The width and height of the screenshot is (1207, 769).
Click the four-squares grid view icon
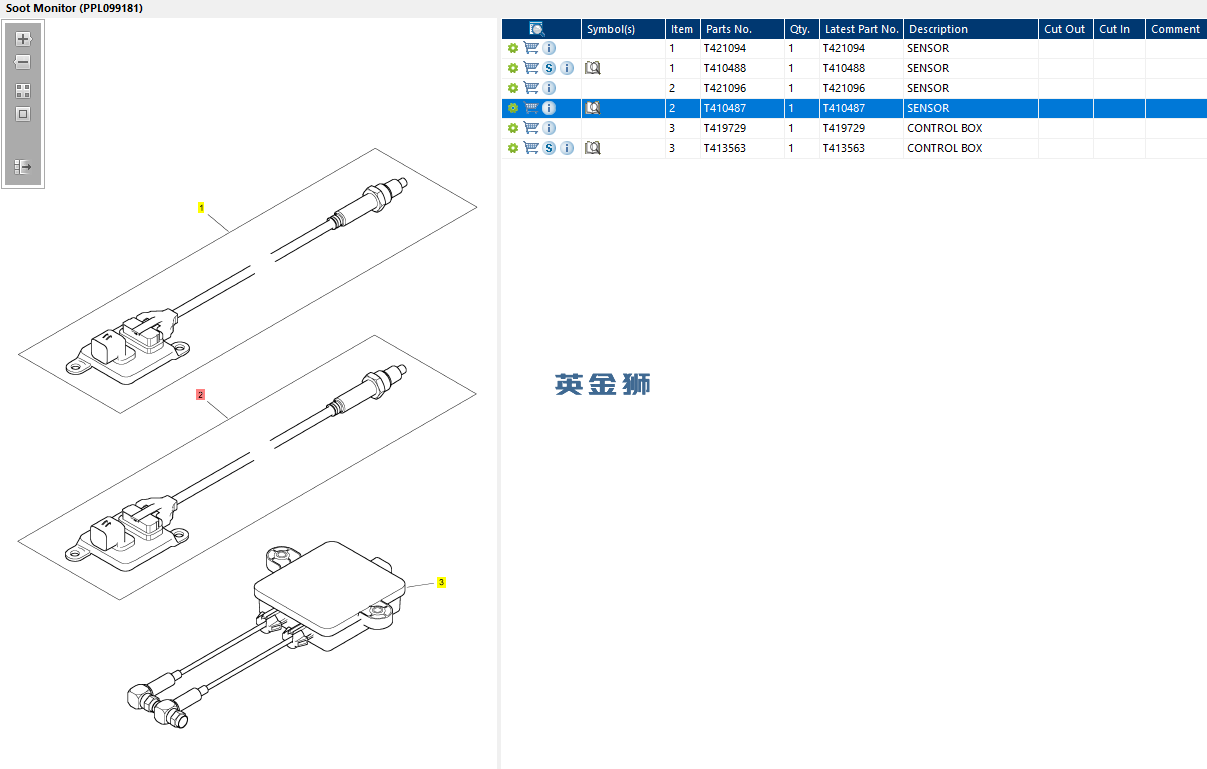[x=23, y=91]
